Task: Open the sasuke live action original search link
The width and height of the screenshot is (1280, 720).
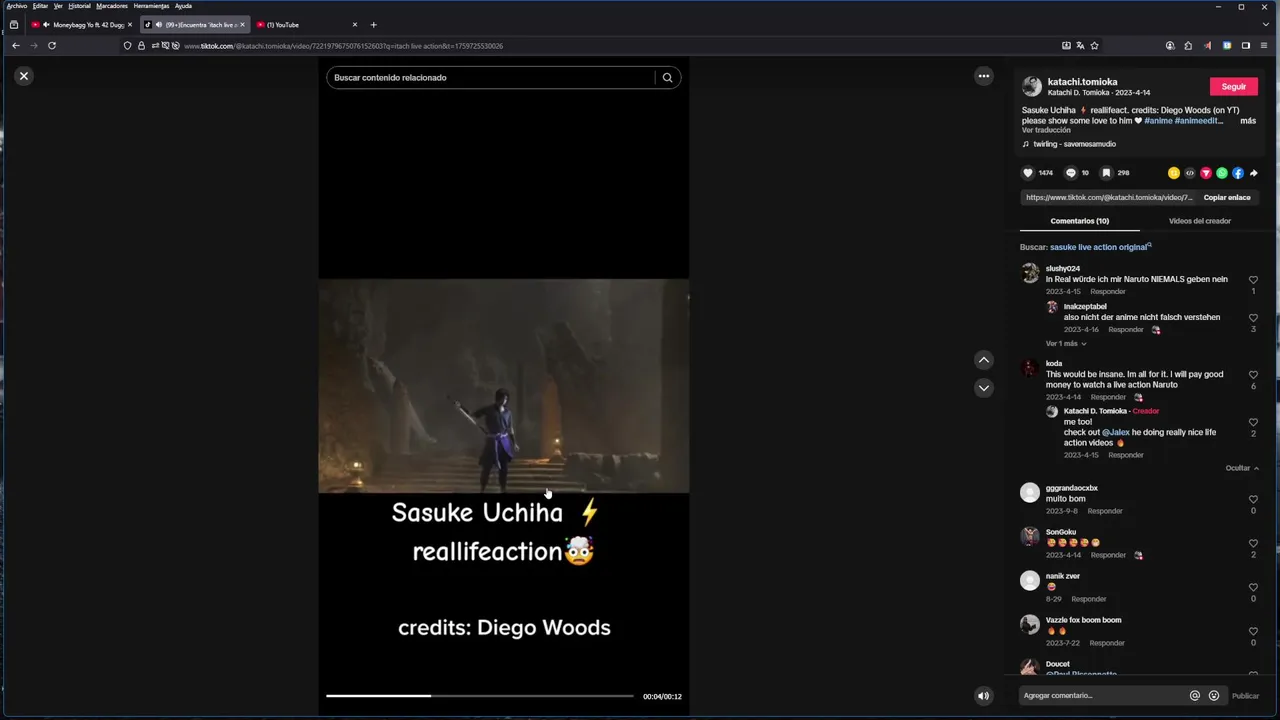Action: pyautogui.click(x=1100, y=247)
